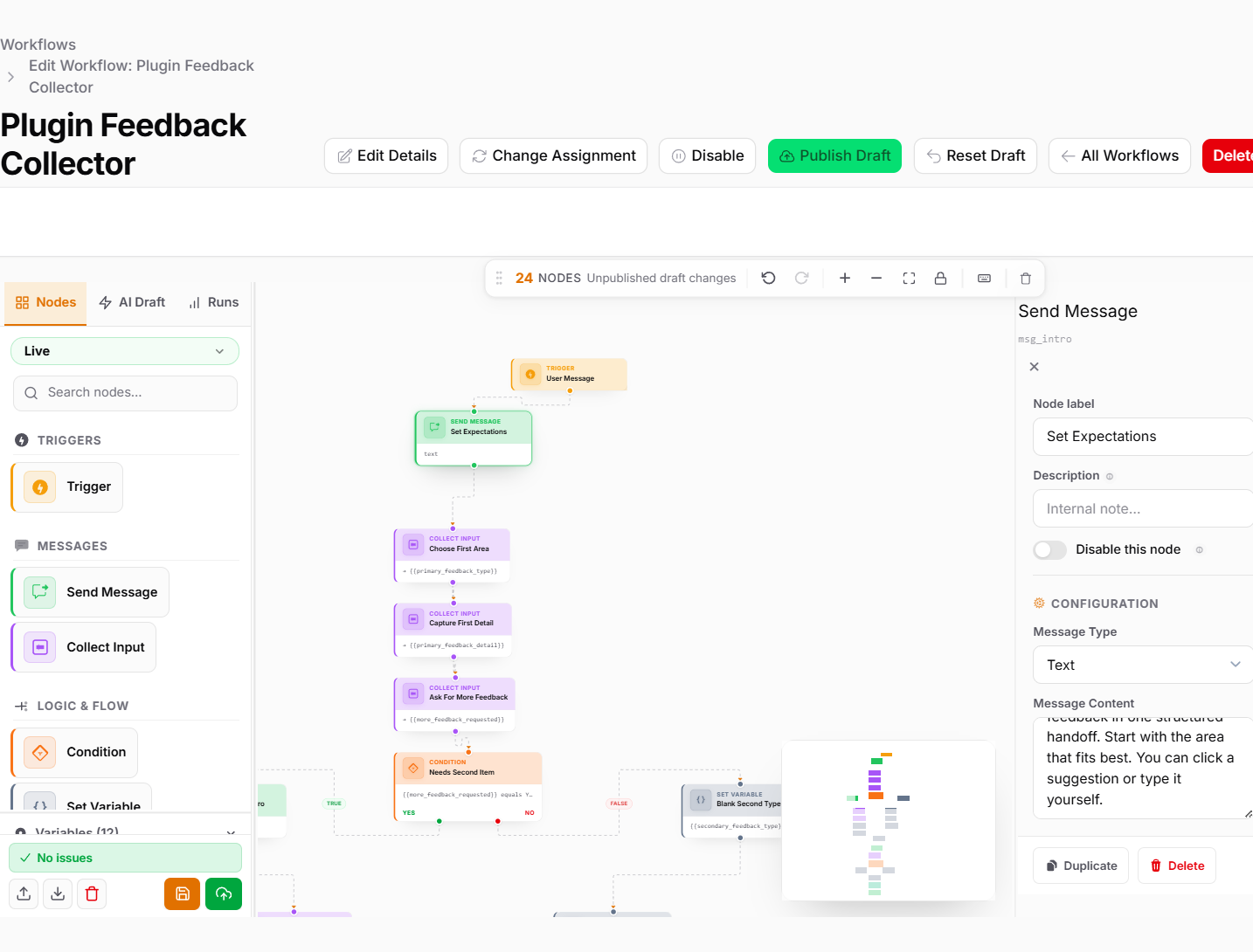The width and height of the screenshot is (1253, 952).
Task: Click the Publish Draft button
Action: tap(834, 155)
